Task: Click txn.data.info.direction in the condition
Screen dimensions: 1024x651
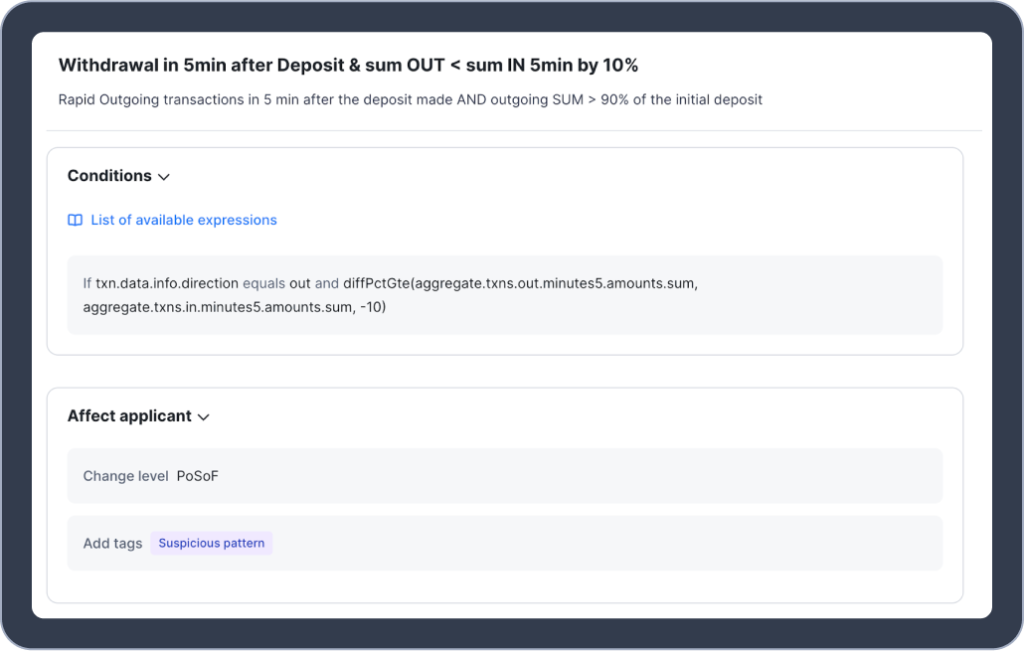Action: (167, 283)
